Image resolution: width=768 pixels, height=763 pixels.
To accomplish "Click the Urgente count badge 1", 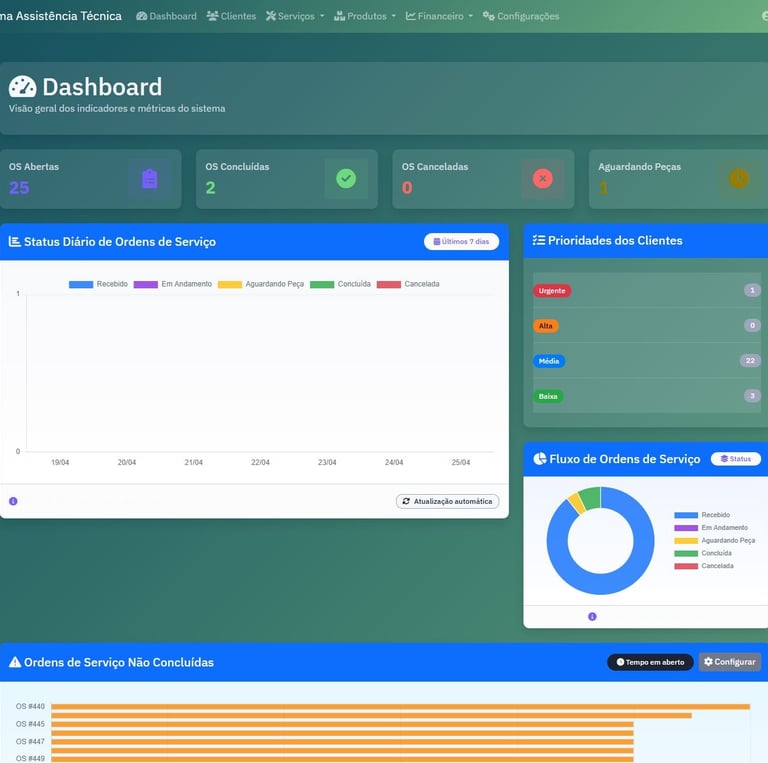I will tap(752, 290).
